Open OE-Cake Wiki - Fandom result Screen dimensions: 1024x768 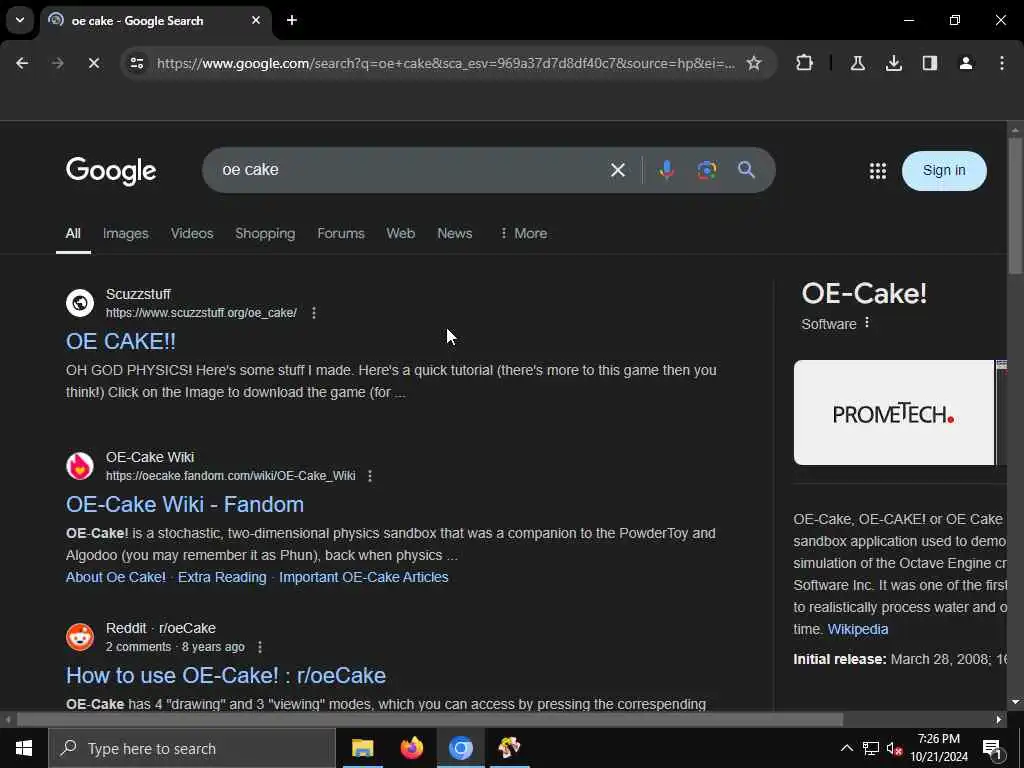tap(185, 504)
